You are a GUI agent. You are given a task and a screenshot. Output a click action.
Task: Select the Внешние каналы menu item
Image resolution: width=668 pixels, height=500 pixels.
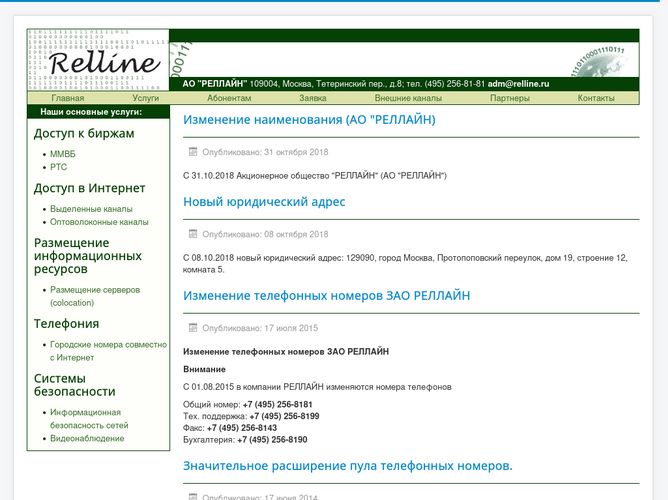pos(408,98)
